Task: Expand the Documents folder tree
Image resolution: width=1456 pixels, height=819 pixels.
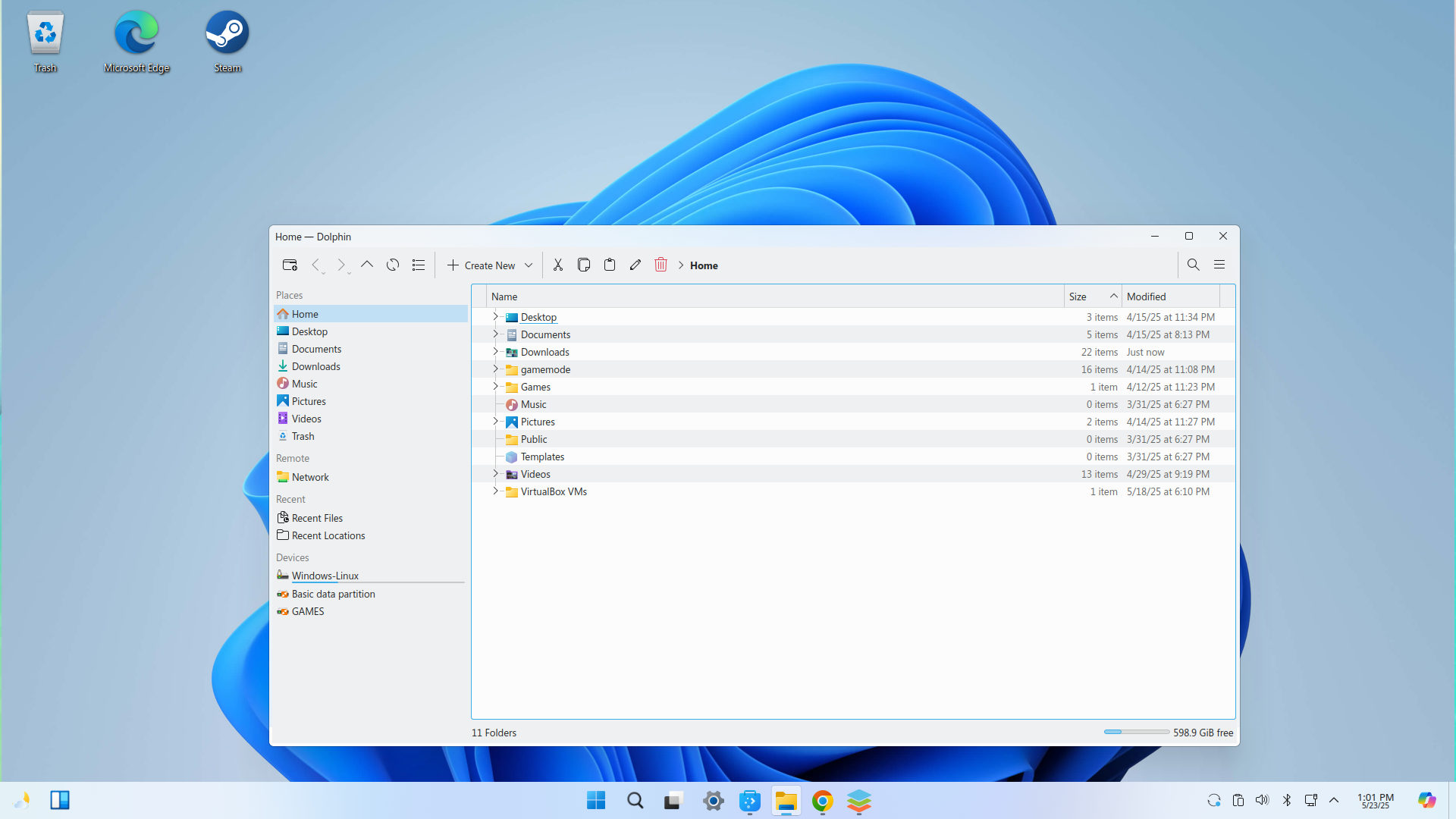Action: click(x=496, y=334)
